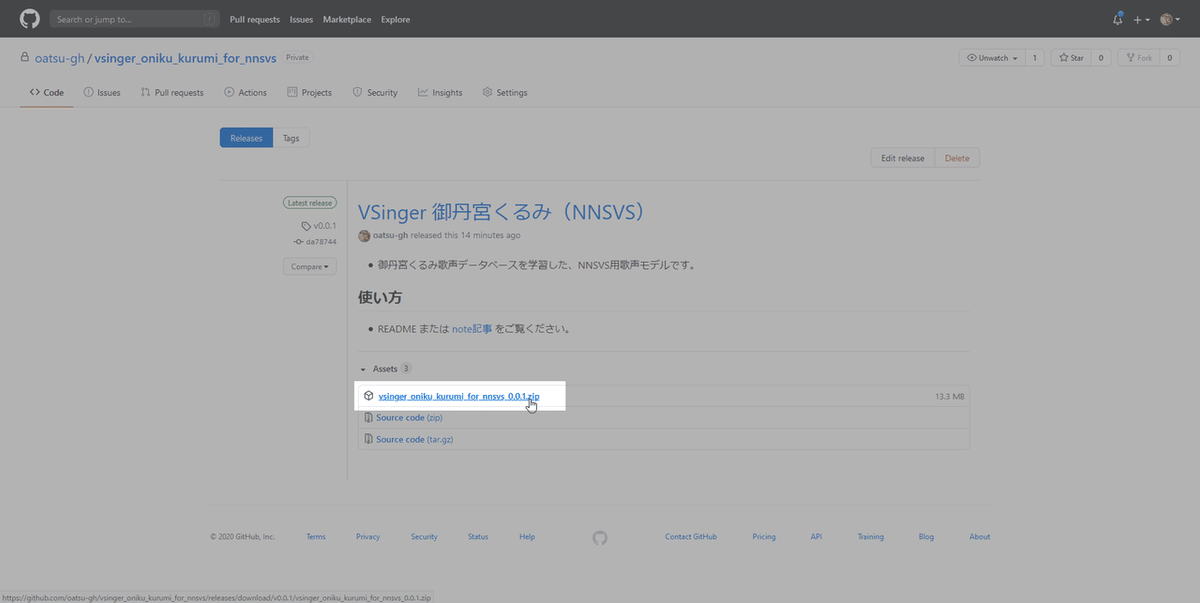1200x603 pixels.
Task: Open the notifications bell
Action: coord(1118,19)
